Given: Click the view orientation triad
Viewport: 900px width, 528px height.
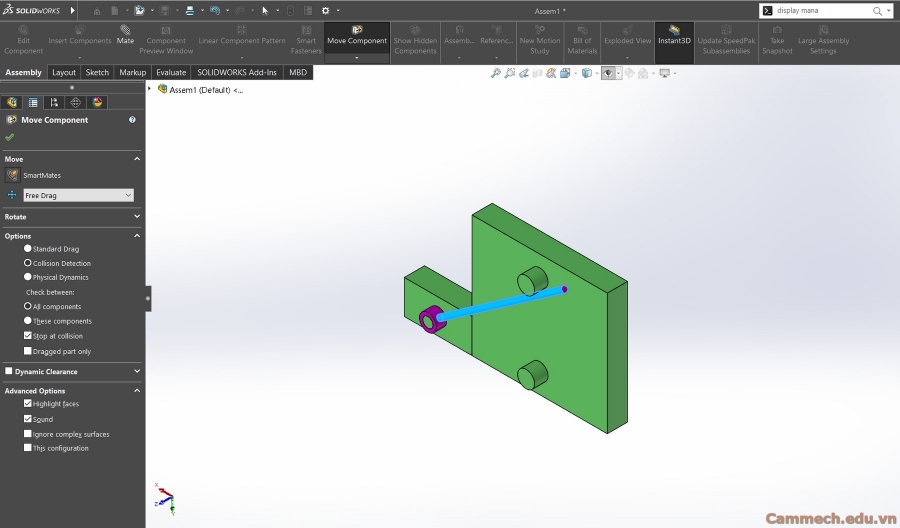Looking at the screenshot, I should point(165,498).
